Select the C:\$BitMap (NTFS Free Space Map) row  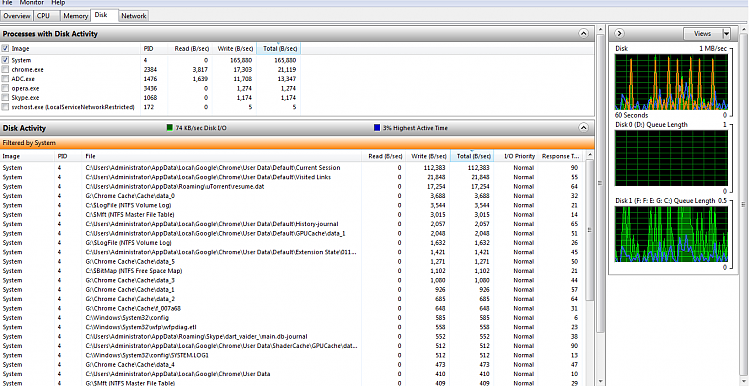[x=292, y=271]
